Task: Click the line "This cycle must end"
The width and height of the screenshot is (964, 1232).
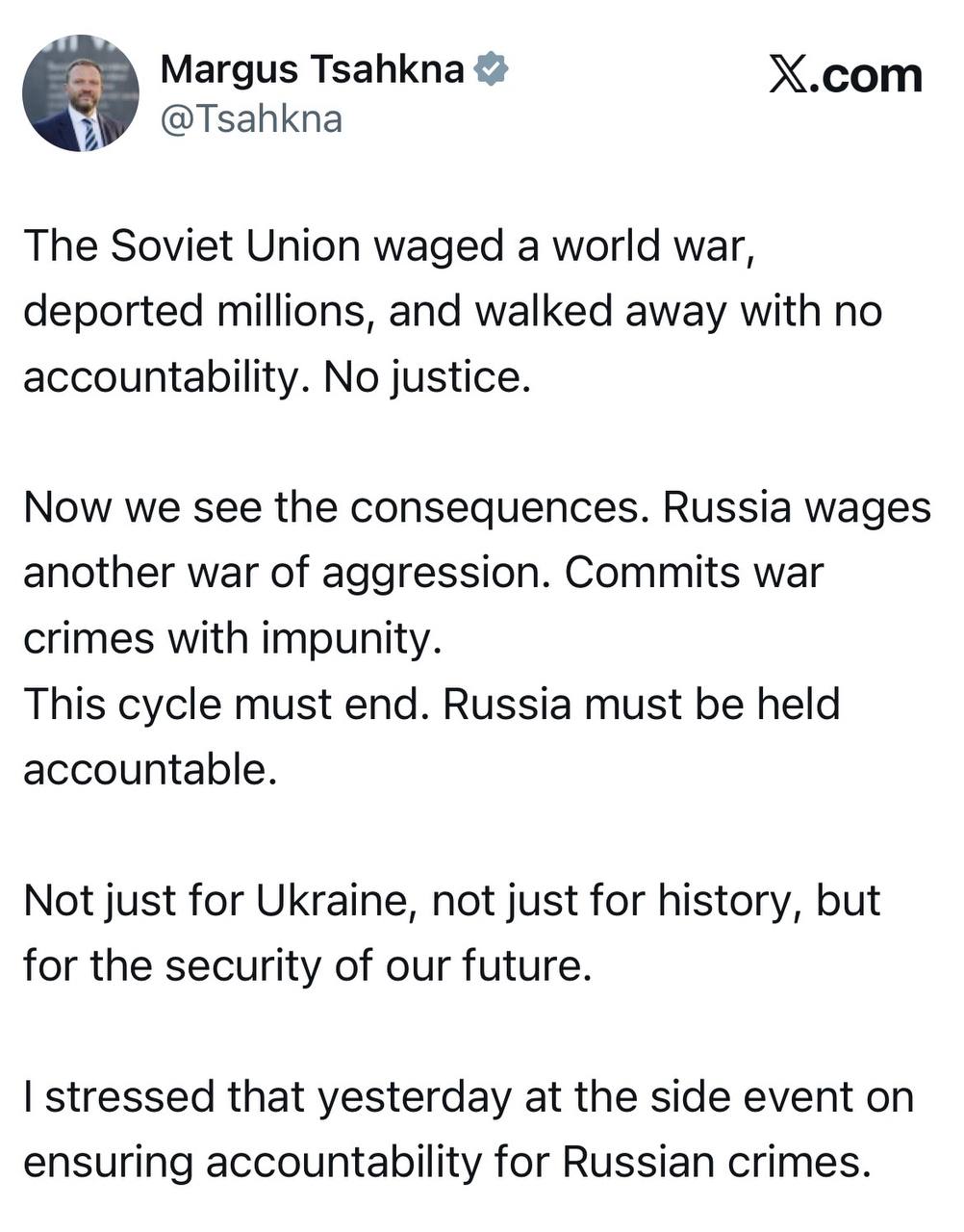Action: (x=431, y=705)
